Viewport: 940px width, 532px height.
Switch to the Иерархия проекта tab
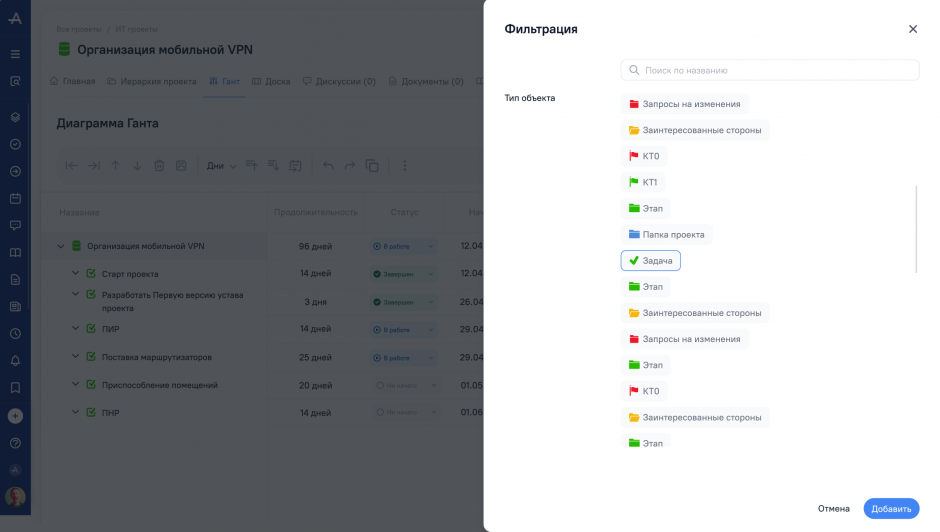pos(152,82)
